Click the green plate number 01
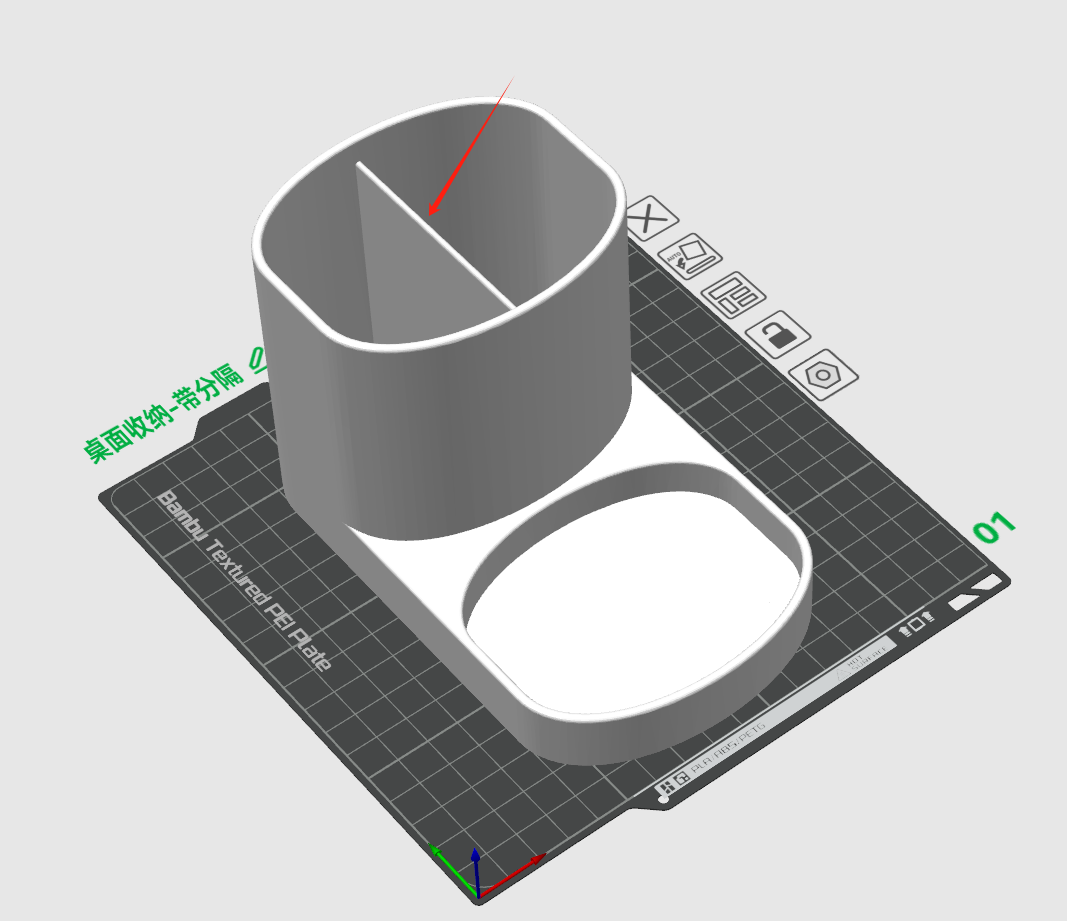Viewport: 1067px width, 921px height. [994, 527]
